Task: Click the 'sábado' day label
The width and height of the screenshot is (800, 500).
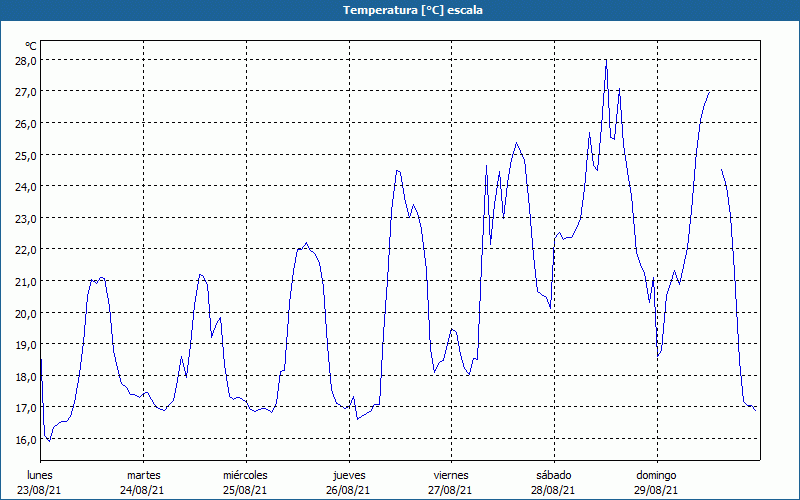Action: [x=554, y=475]
